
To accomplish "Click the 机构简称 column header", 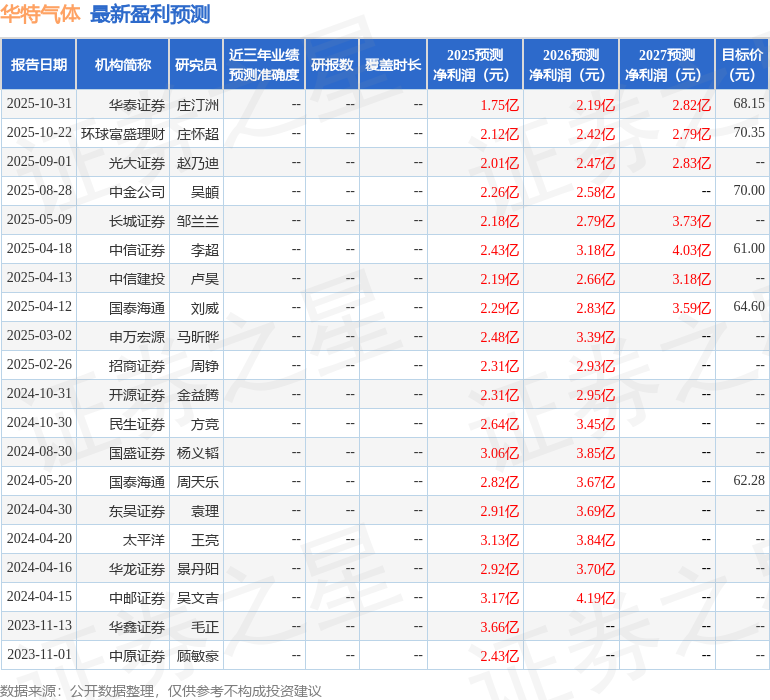I will pos(122,65).
